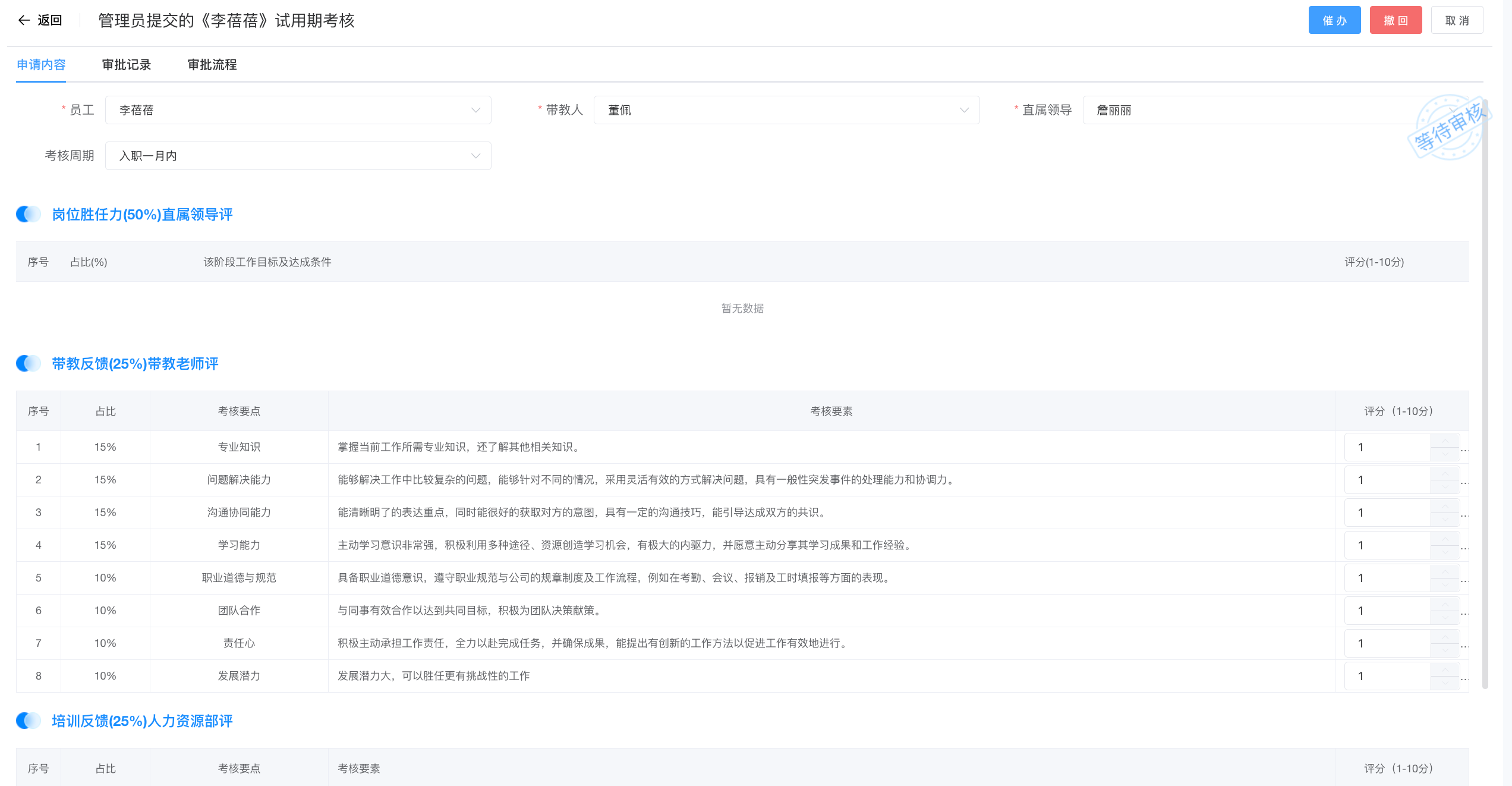The height and width of the screenshot is (786, 1512).
Task: Toggle the 带教反馈(25%) section switch
Action: pos(29,363)
